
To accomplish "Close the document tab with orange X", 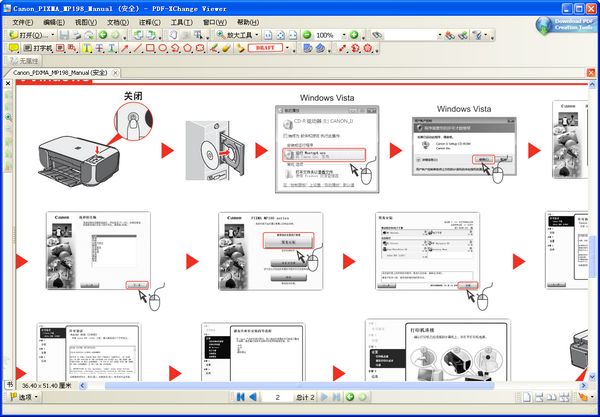I will (591, 73).
